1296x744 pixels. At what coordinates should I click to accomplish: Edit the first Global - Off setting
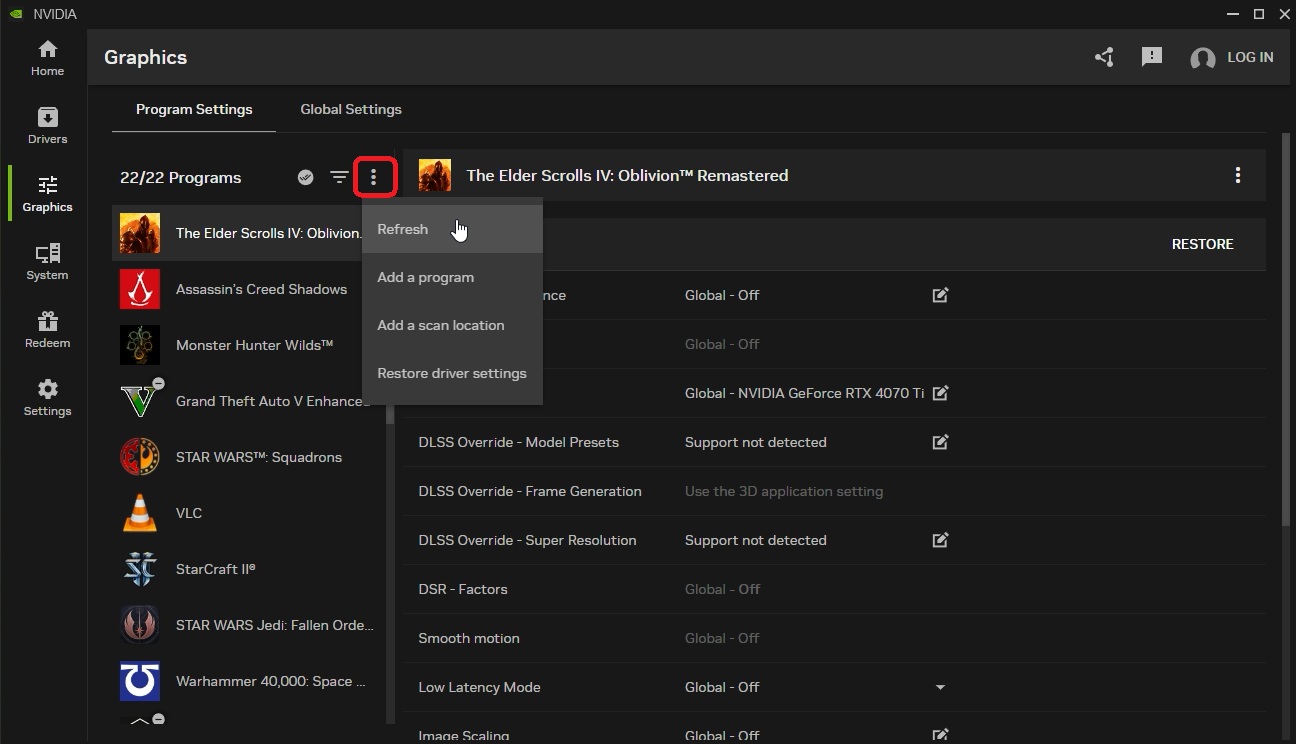940,295
